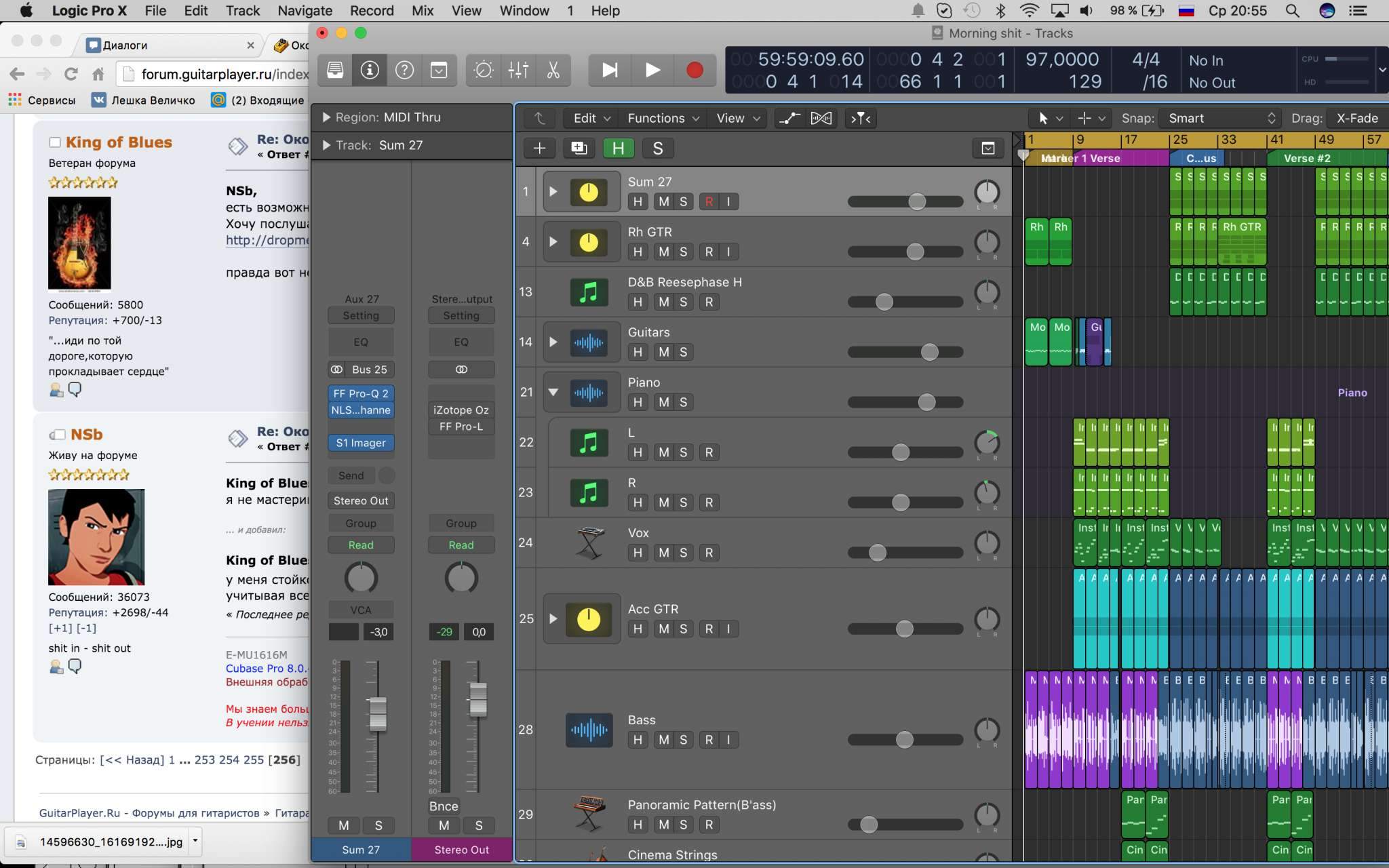Toggle the Inspector info button

tap(370, 70)
